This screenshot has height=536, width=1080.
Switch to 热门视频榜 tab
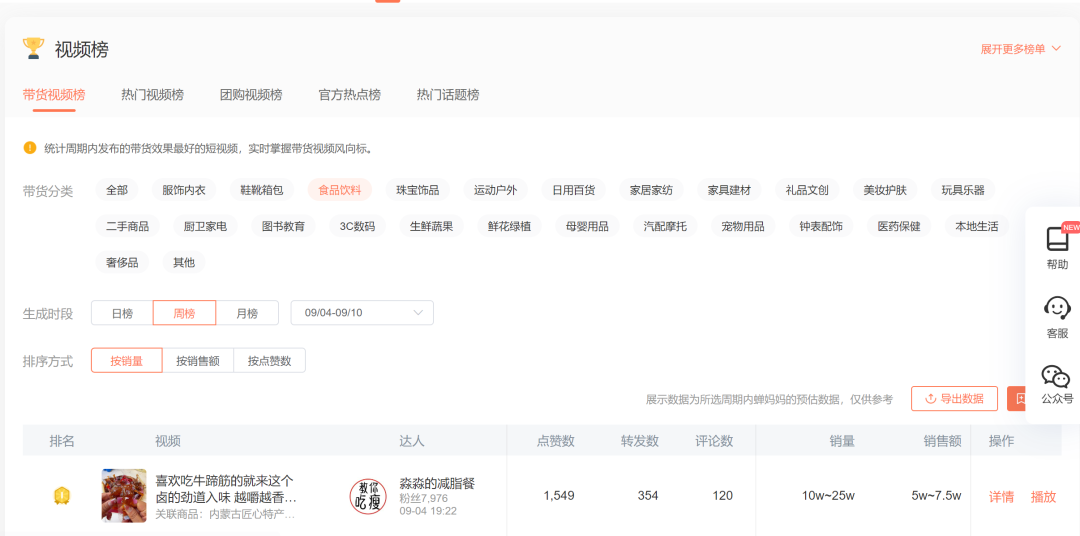(152, 95)
